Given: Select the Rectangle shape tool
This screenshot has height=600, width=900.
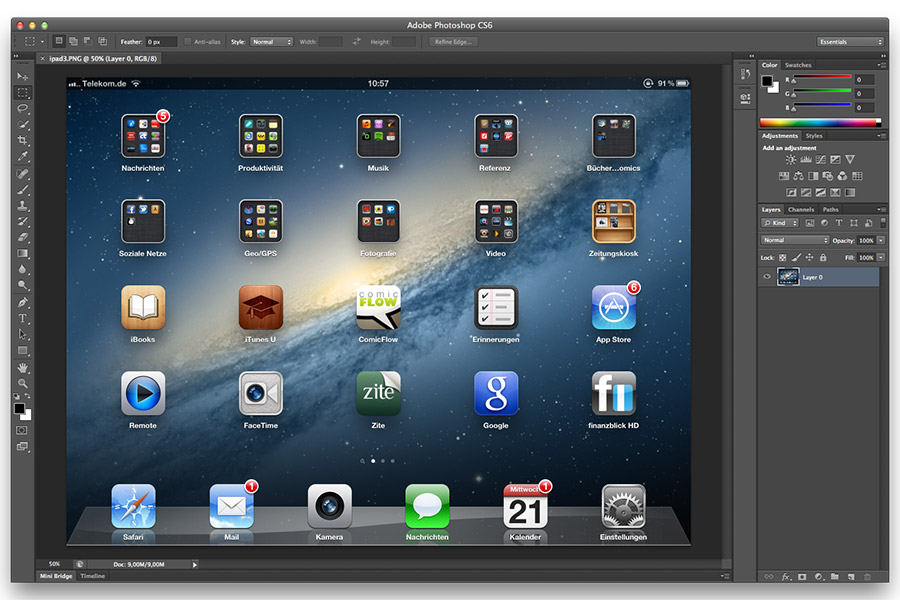Looking at the screenshot, I should pyautogui.click(x=22, y=350).
